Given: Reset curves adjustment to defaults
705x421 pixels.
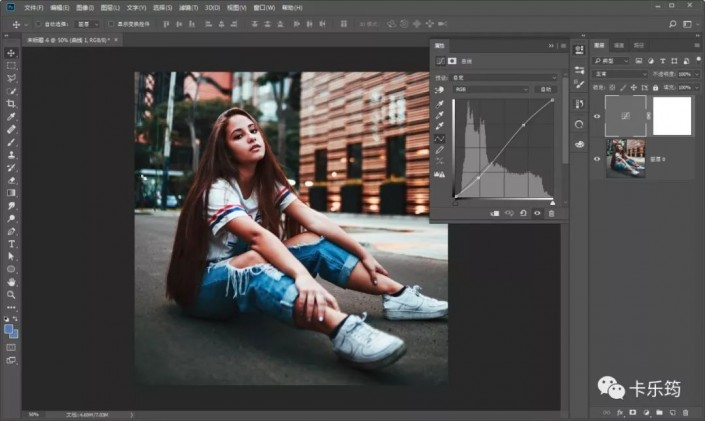Looking at the screenshot, I should (x=523, y=213).
